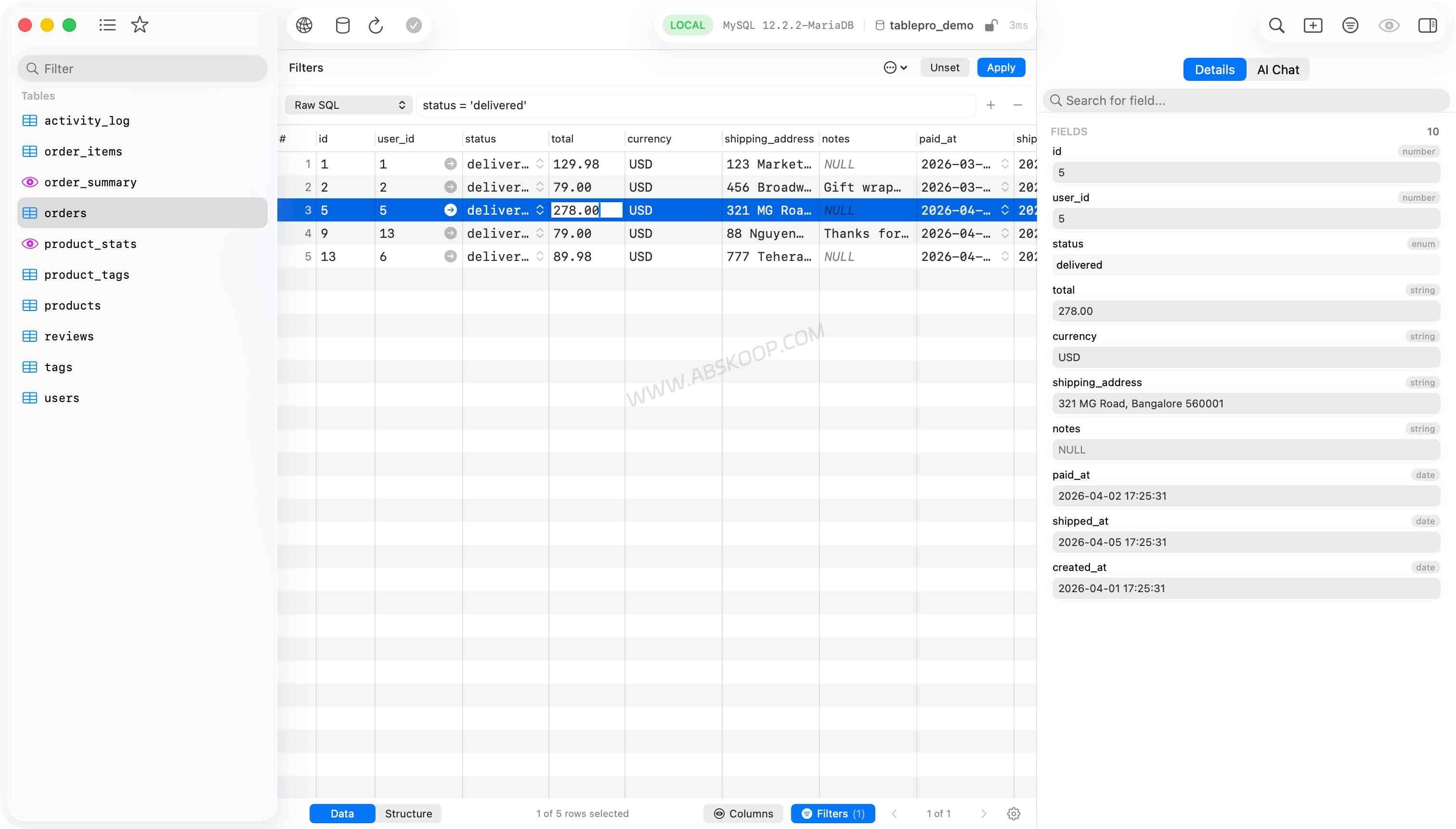Open the tags table
This screenshot has width=1456, height=829.
(x=143, y=367)
